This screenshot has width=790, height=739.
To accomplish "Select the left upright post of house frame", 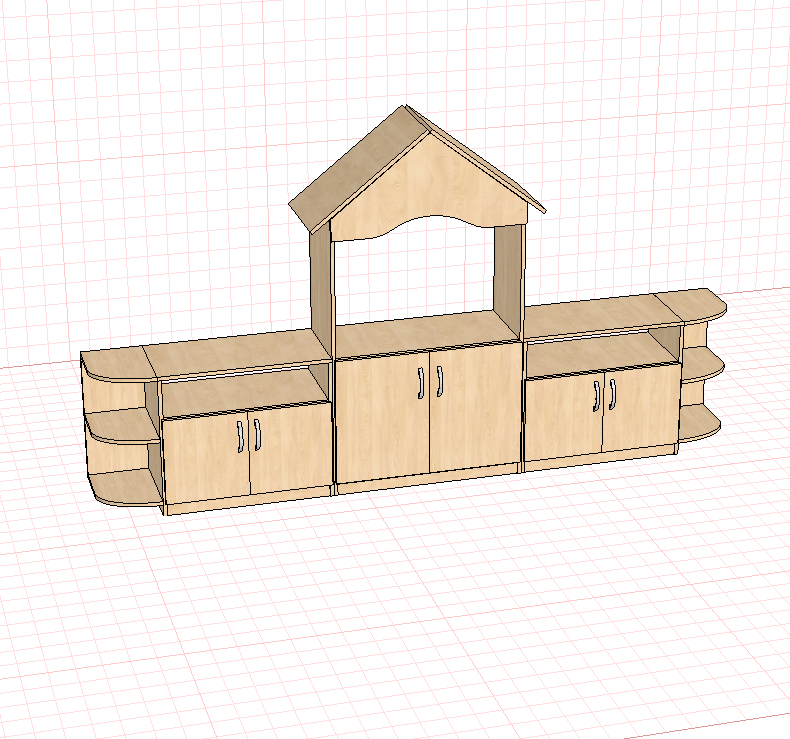I will coord(320,290).
